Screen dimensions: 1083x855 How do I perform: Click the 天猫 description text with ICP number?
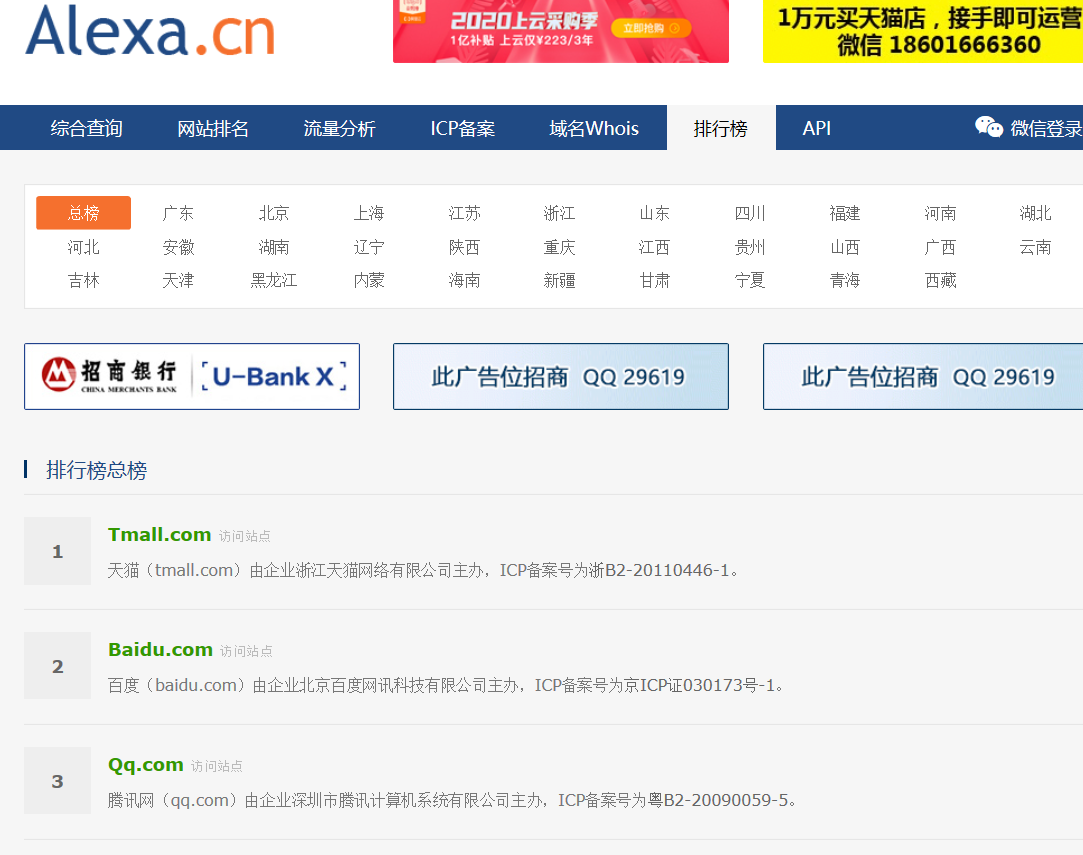pos(423,570)
